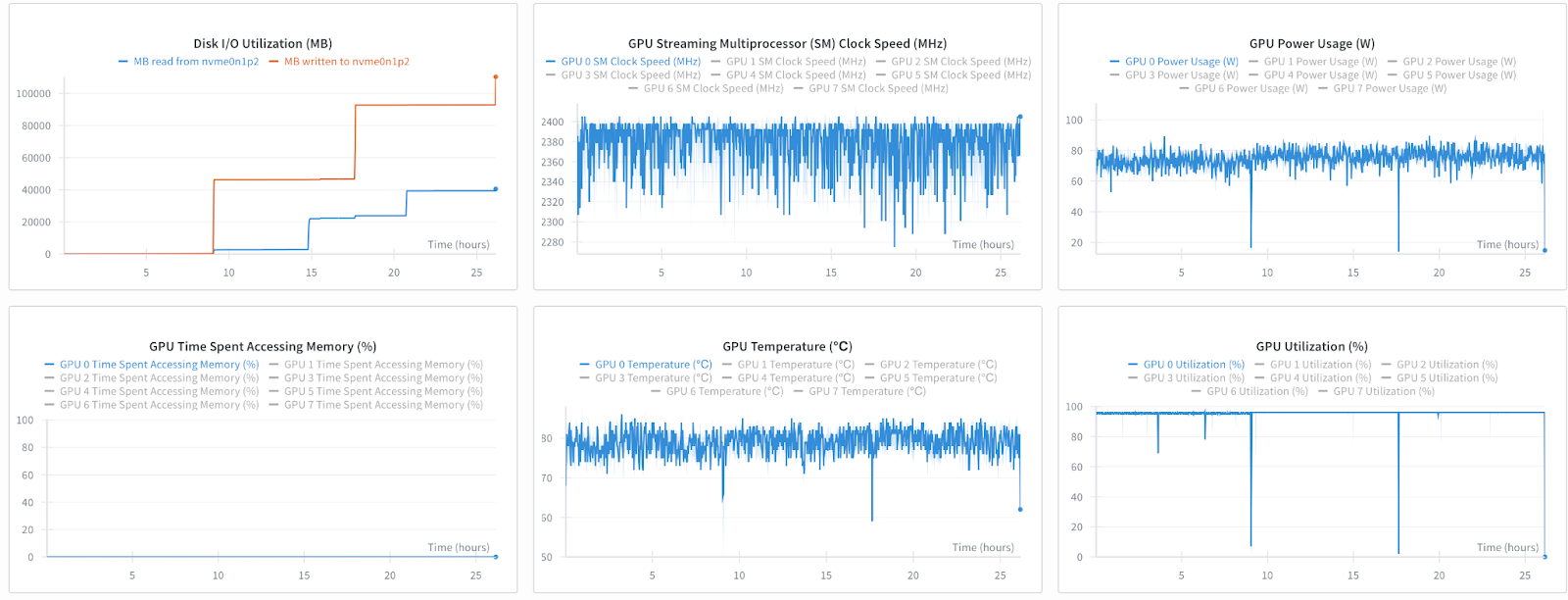Image resolution: width=1568 pixels, height=600 pixels.
Task: Enable GPU 6 Power Usage legend entry
Action: click(1250, 89)
